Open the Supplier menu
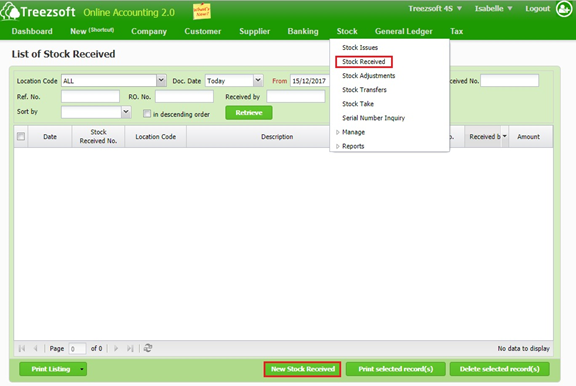The height and width of the screenshot is (386, 576). (255, 31)
